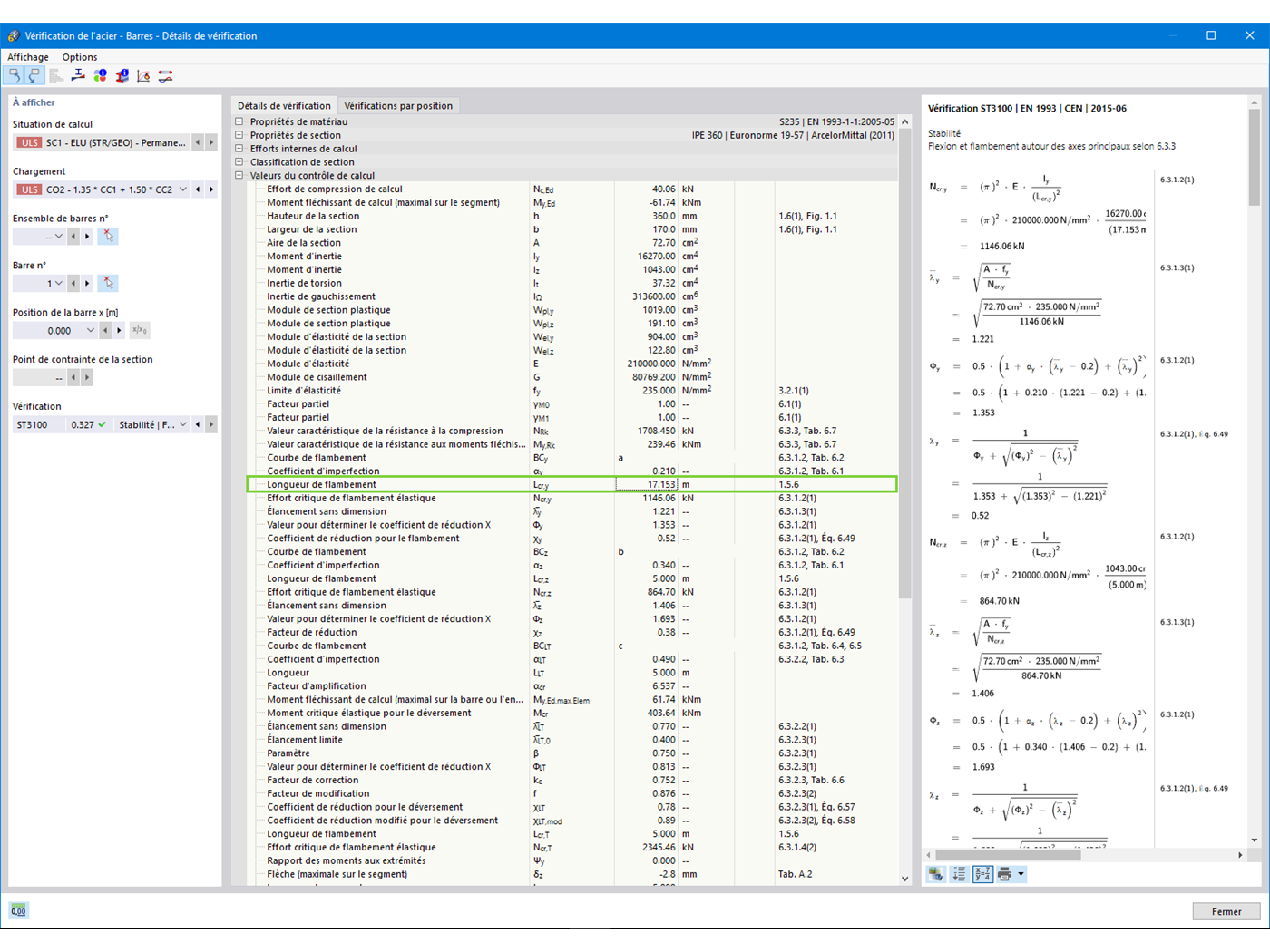
Task: Select the Situation de calcul SC1 field
Action: coord(101,142)
